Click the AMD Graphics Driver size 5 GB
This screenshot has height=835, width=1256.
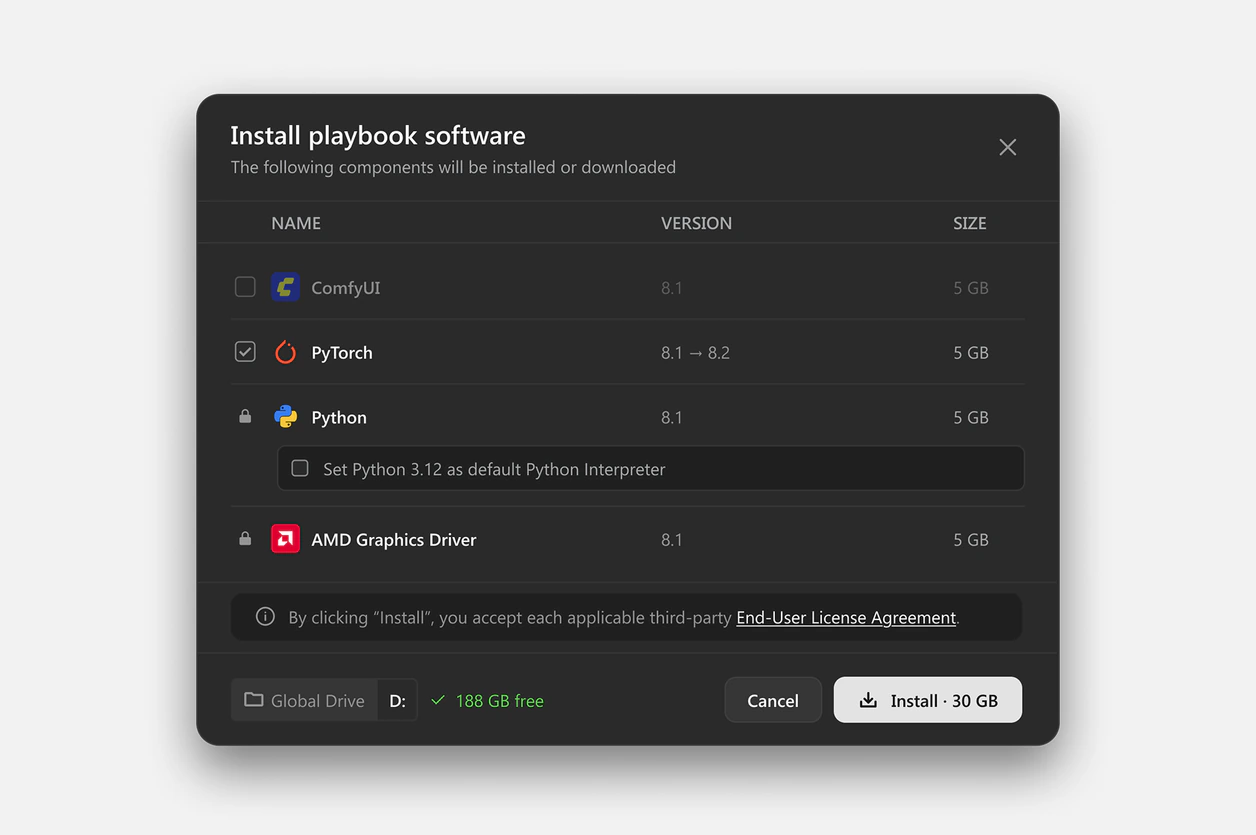(971, 540)
